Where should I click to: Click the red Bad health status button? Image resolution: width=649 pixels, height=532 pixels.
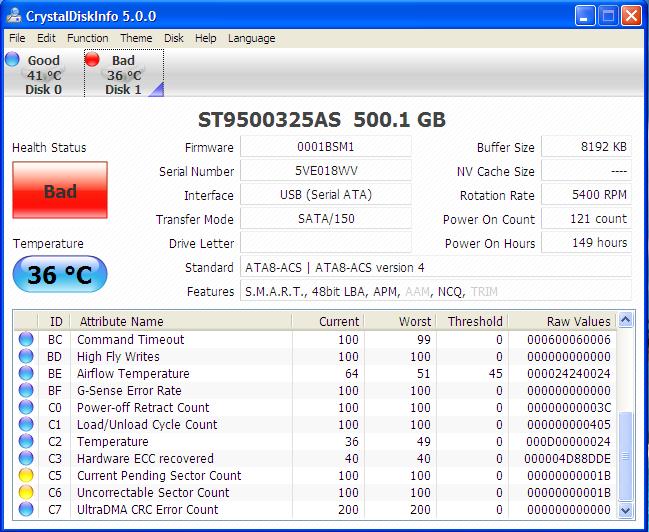point(59,190)
